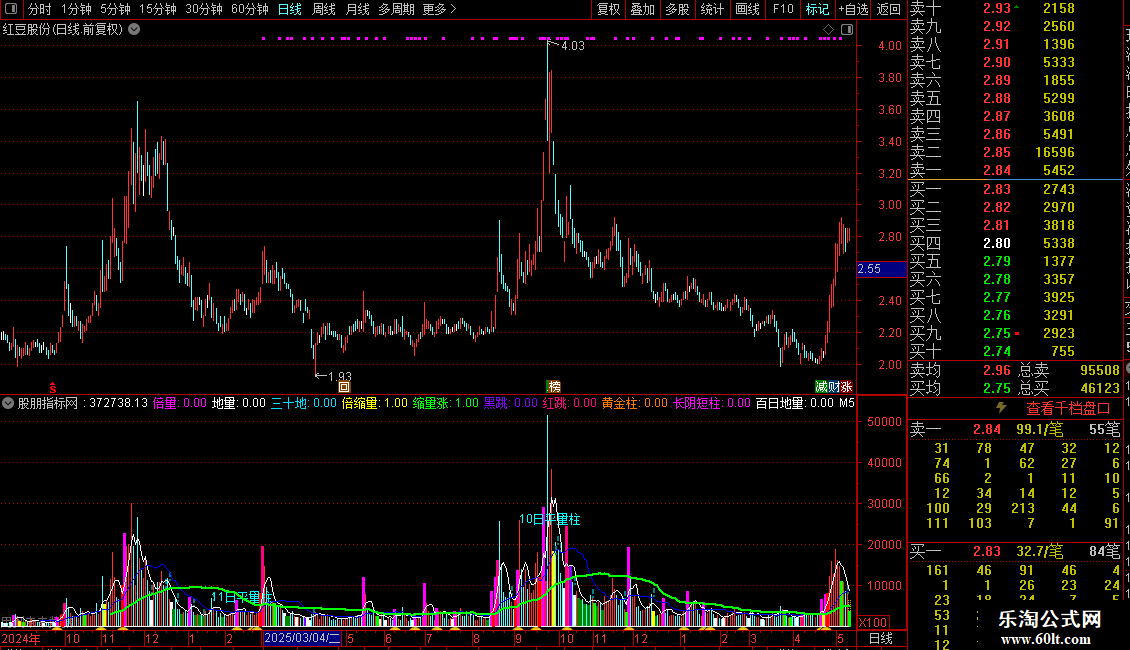Click the lightning bolt icon in the order panel
Viewport: 1130px width, 650px height.
1001,408
